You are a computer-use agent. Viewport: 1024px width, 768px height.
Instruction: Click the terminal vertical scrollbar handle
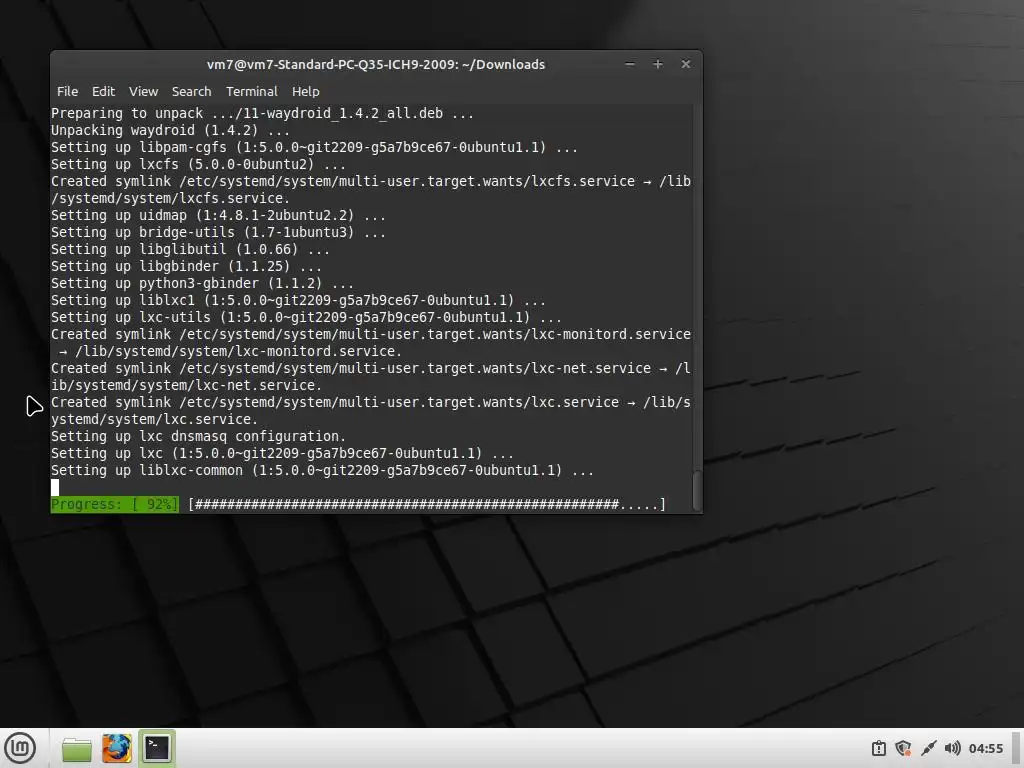tap(697, 490)
